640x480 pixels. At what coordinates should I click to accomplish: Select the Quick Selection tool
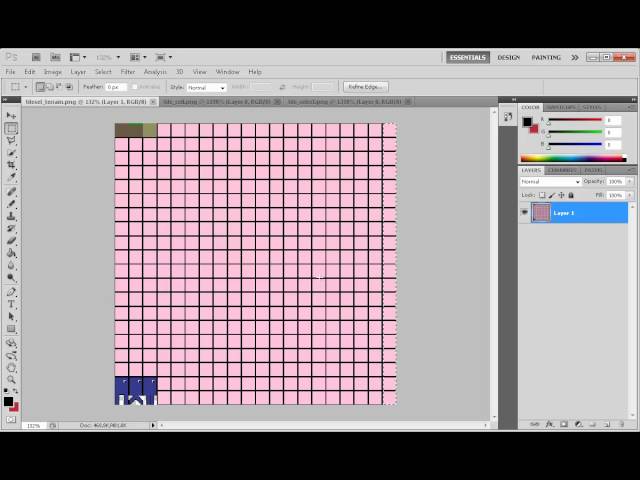coord(11,153)
